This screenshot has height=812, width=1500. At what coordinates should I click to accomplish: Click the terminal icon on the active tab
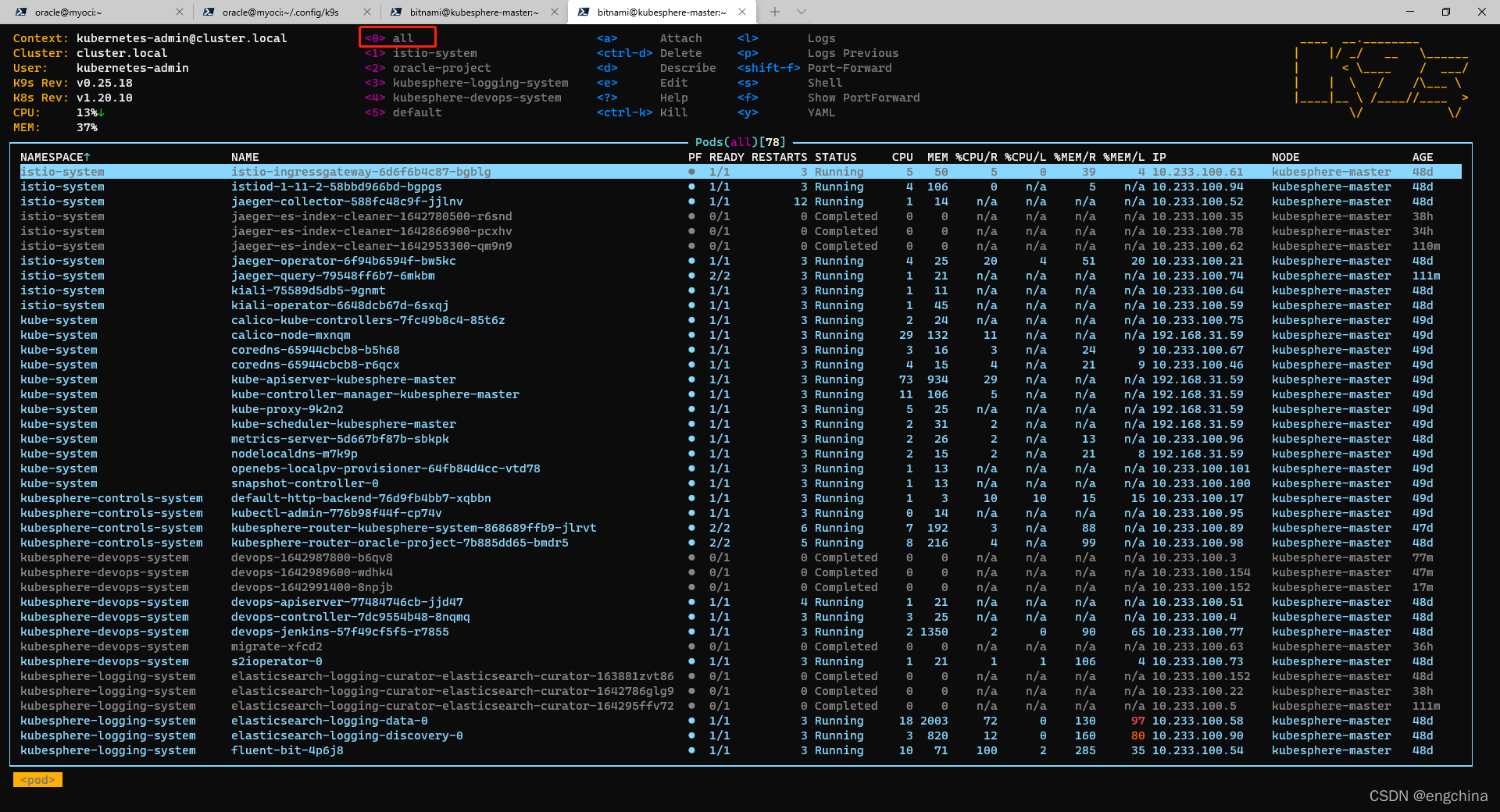pos(584,12)
